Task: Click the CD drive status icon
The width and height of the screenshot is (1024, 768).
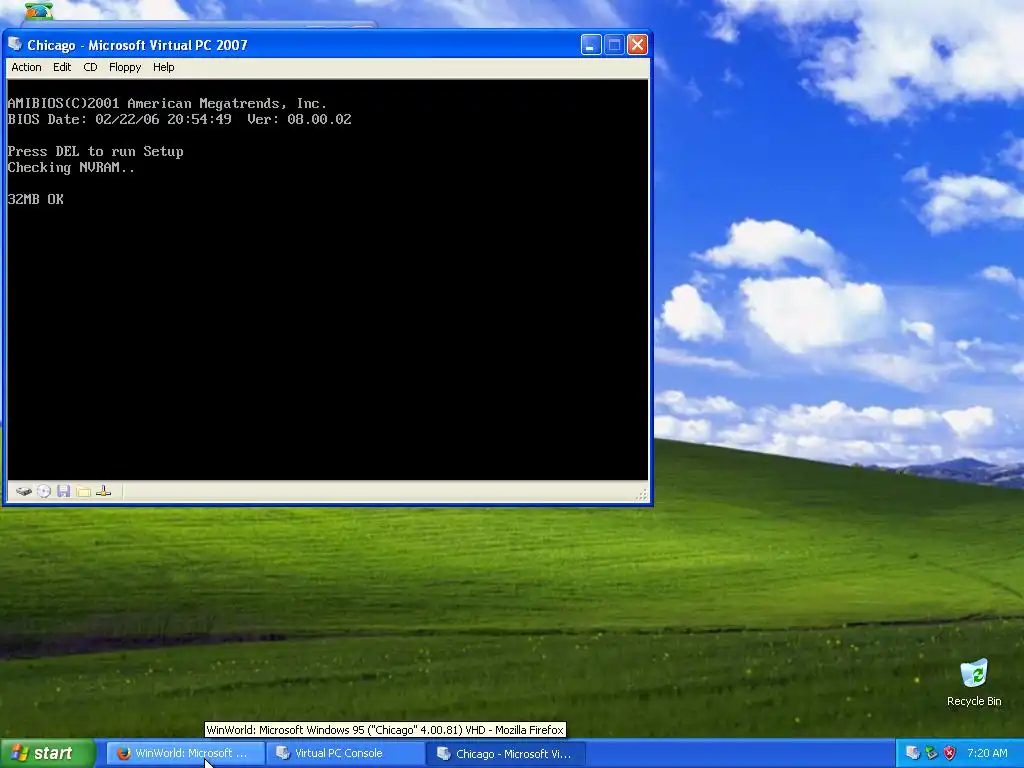Action: click(44, 491)
